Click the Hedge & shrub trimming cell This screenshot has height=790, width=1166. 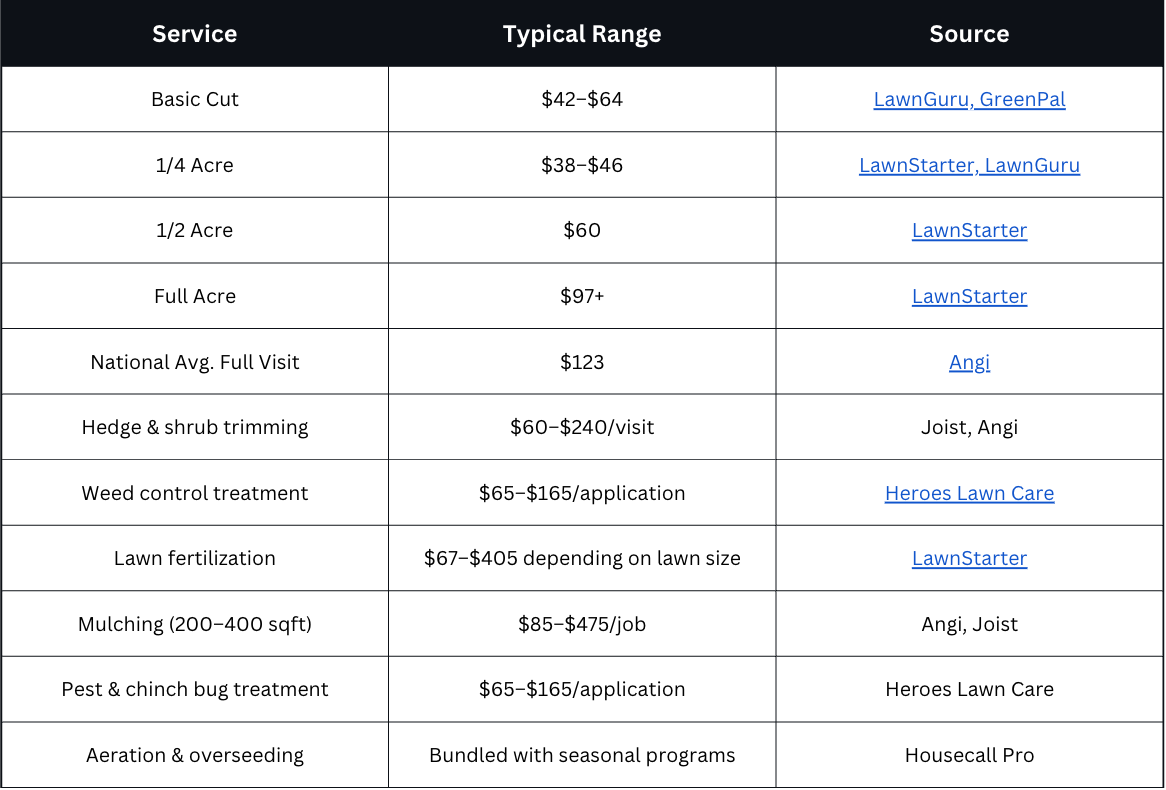pos(195,427)
